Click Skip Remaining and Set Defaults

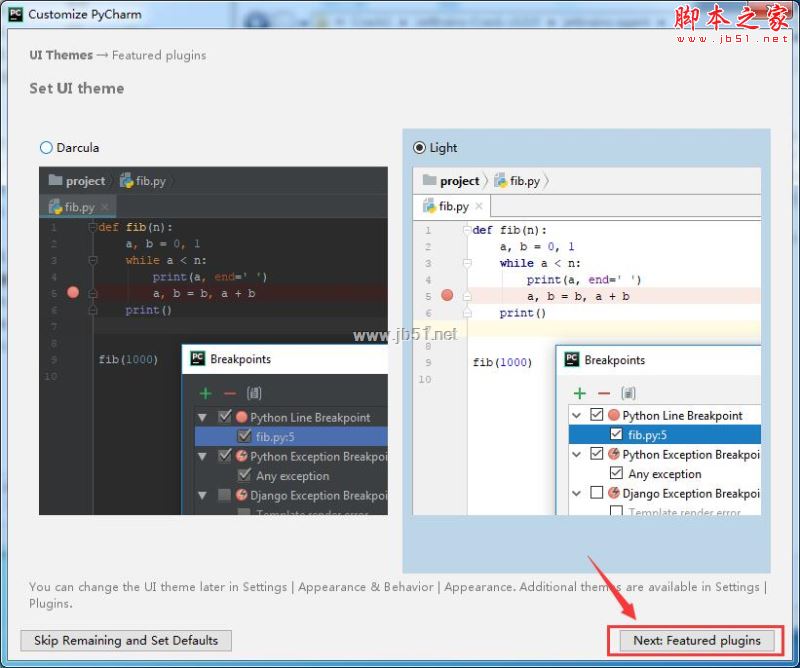pos(125,640)
